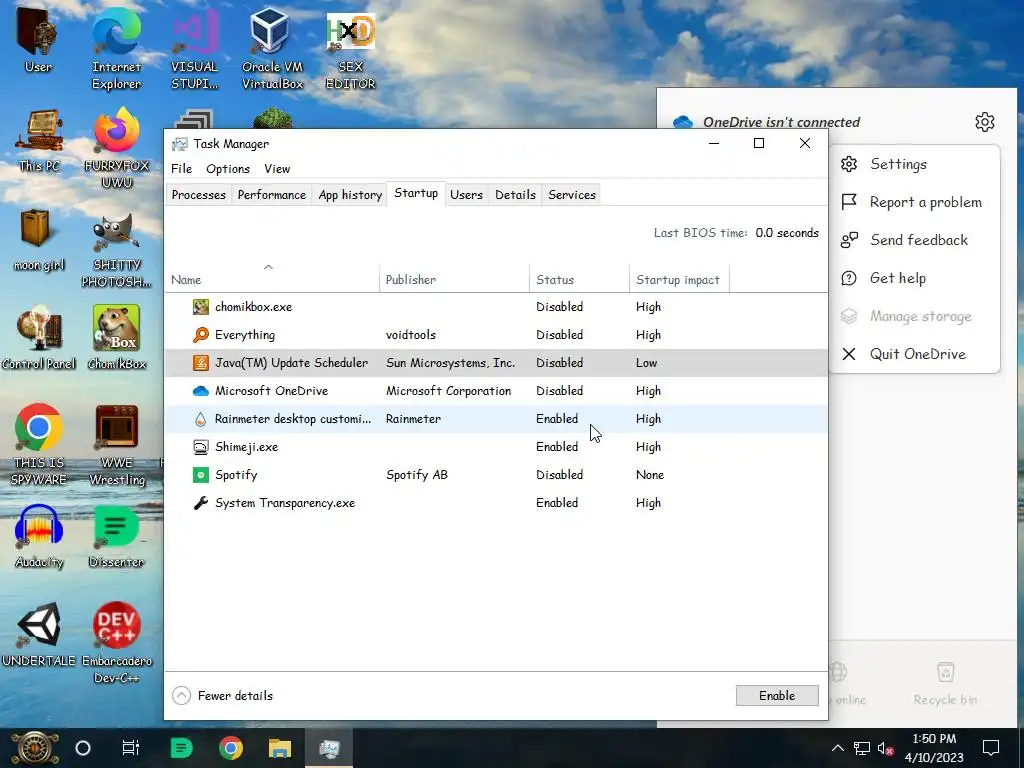Click Quit OneDrive menu entry
This screenshot has height=768, width=1024.
coord(914,354)
